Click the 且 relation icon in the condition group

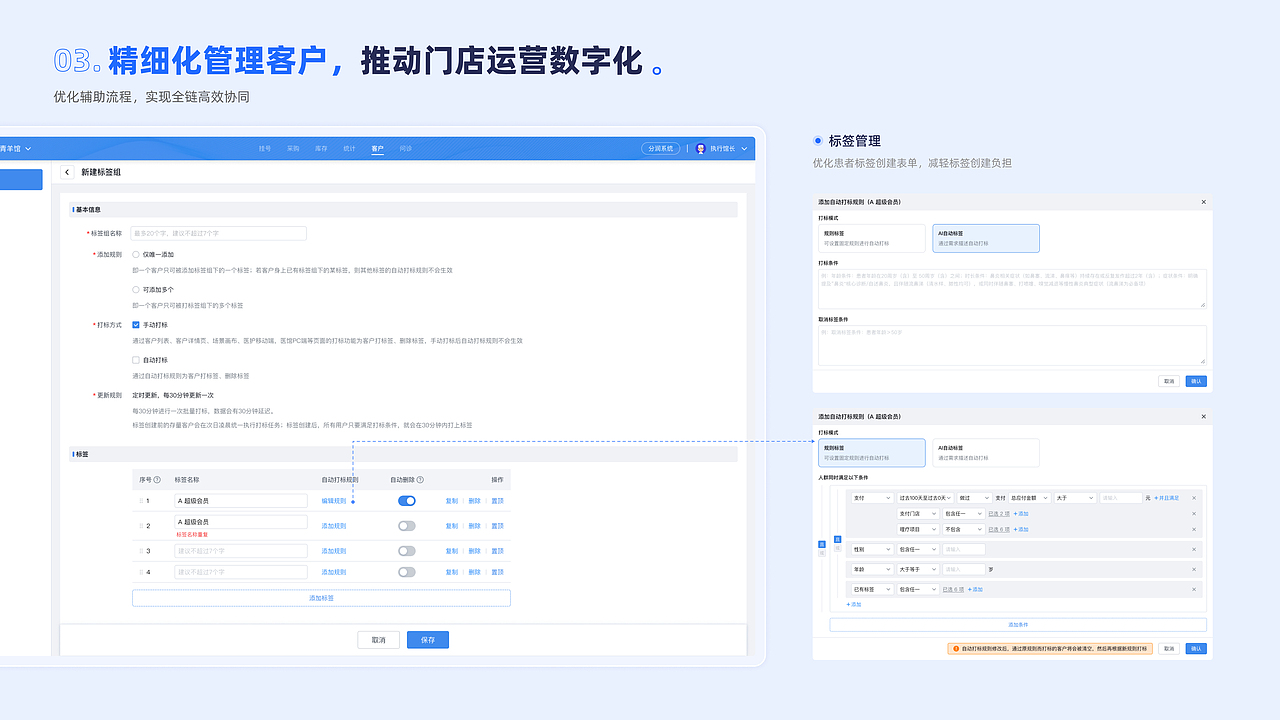click(837, 539)
